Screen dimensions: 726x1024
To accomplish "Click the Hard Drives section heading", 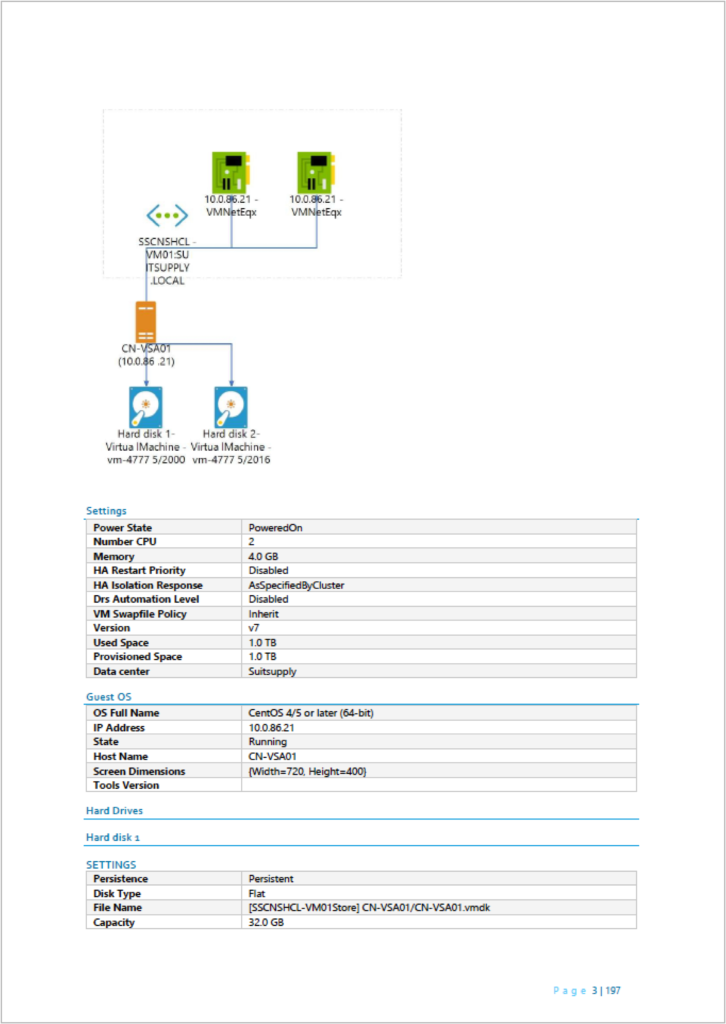I will (x=114, y=810).
